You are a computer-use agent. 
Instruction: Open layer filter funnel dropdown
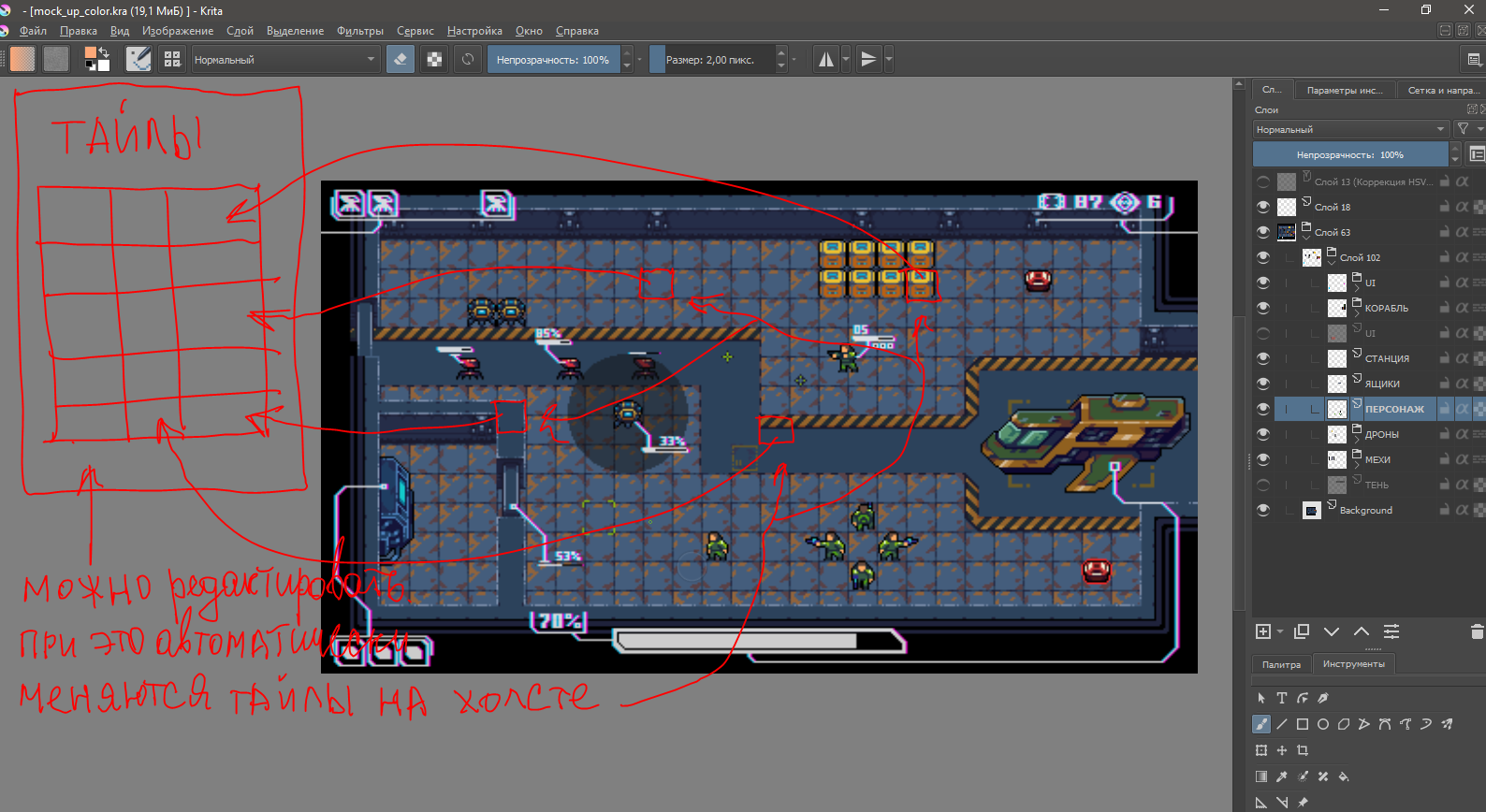pos(1467,129)
